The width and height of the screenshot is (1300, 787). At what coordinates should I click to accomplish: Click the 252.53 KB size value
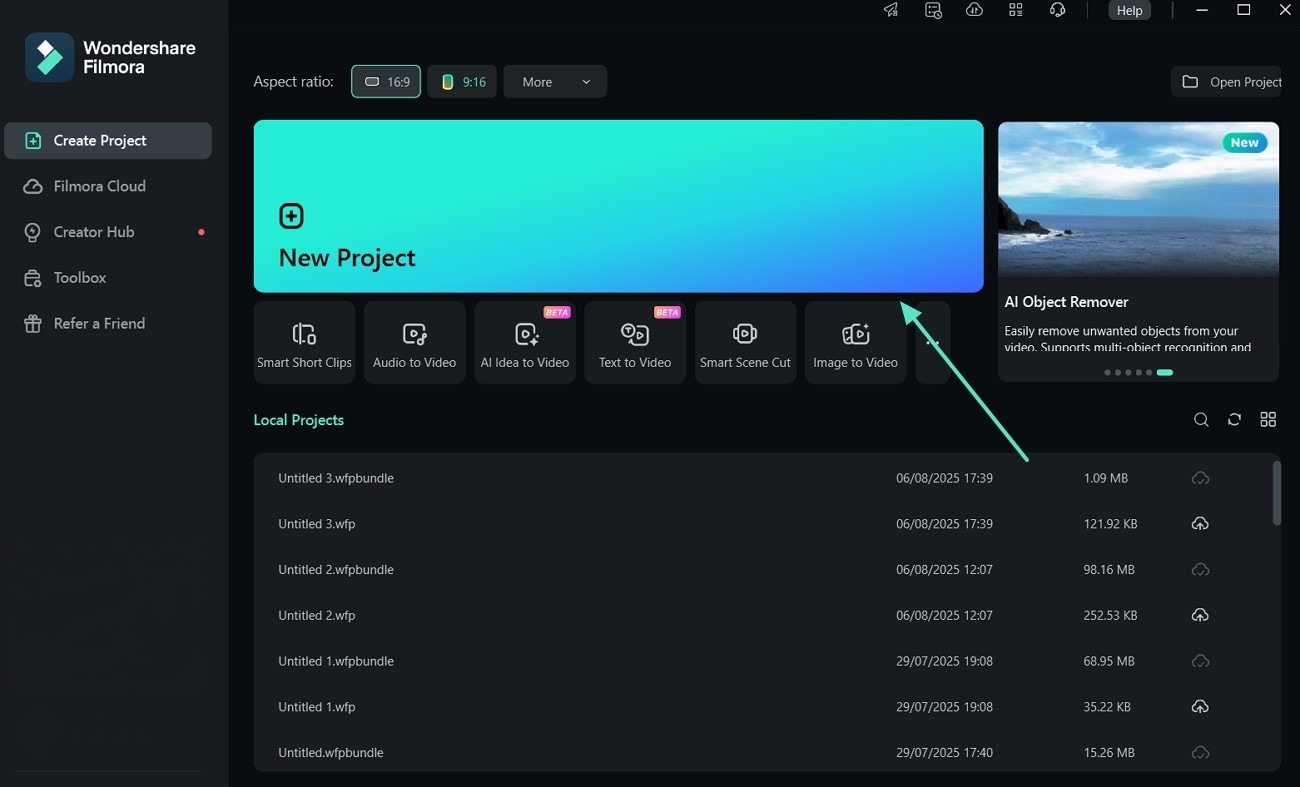pos(1110,616)
